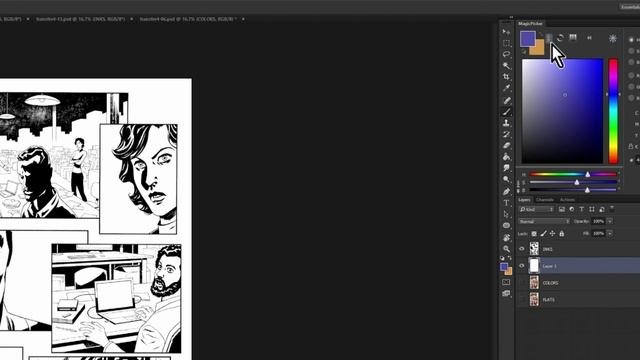Switch to the INKS document tab
The image size is (640, 360).
pos(80,19)
